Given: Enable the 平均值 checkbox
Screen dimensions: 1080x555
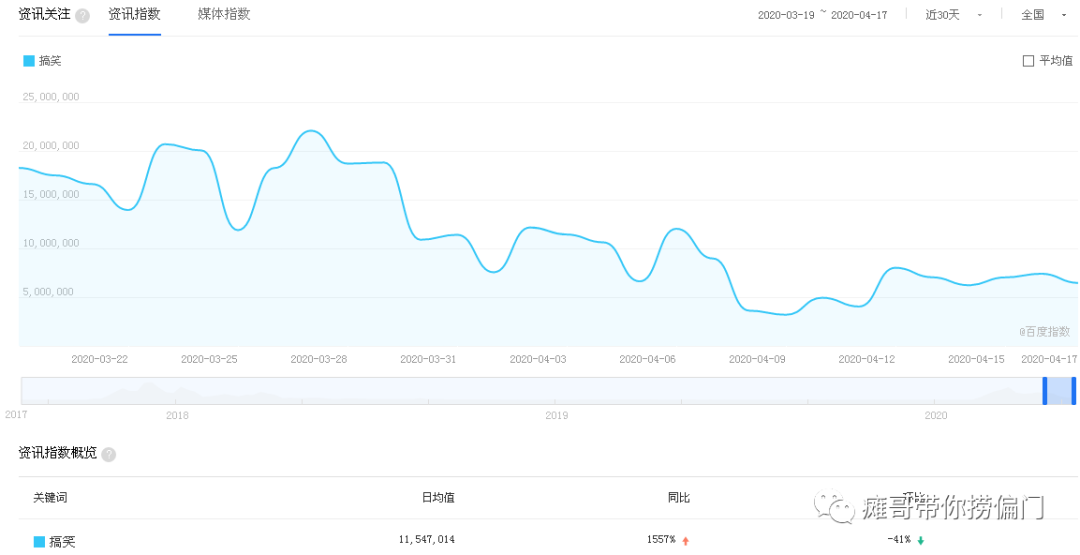Looking at the screenshot, I should (x=1028, y=61).
